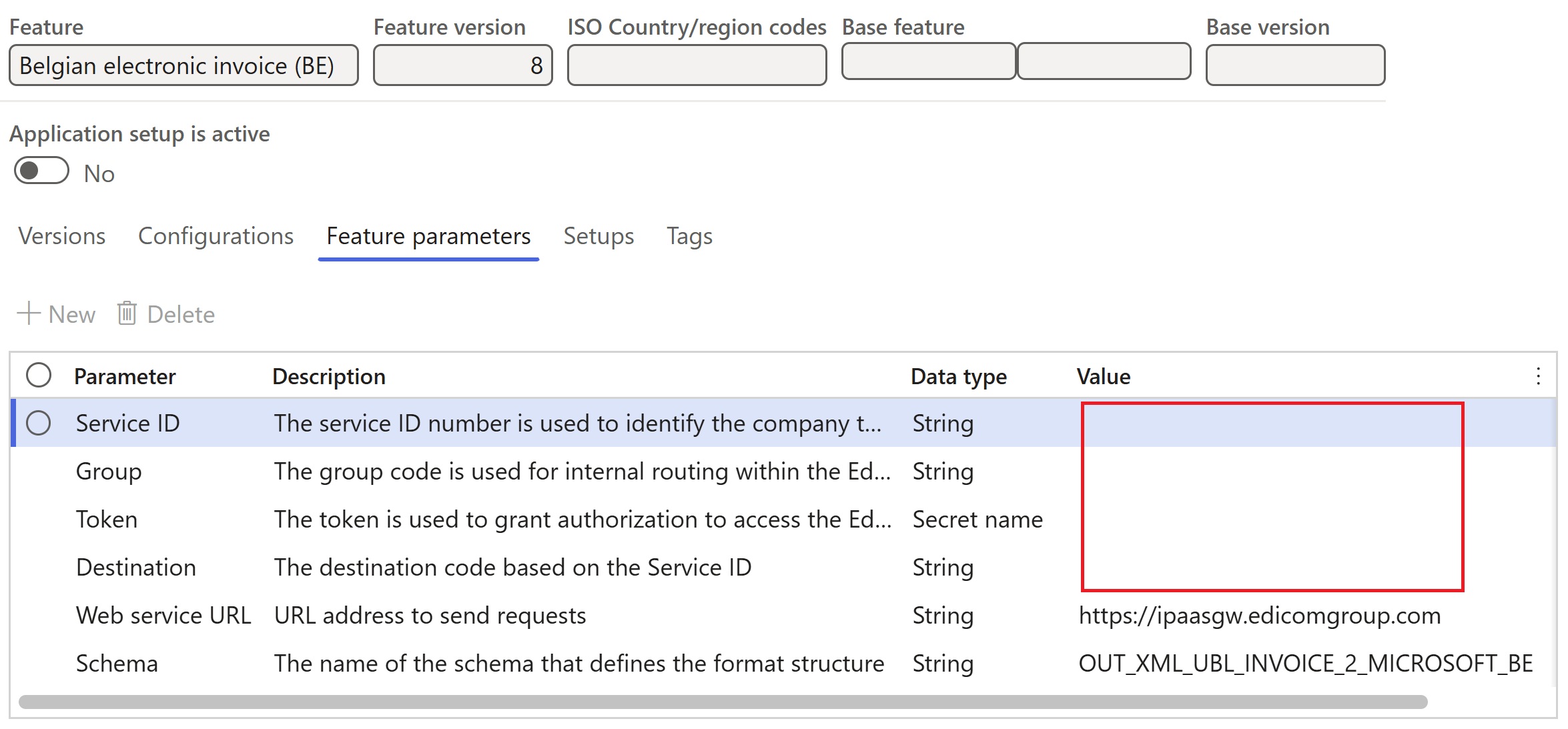Click the trash icon of the Delete button
Image resolution: width=1568 pixels, height=729 pixels.
127,313
